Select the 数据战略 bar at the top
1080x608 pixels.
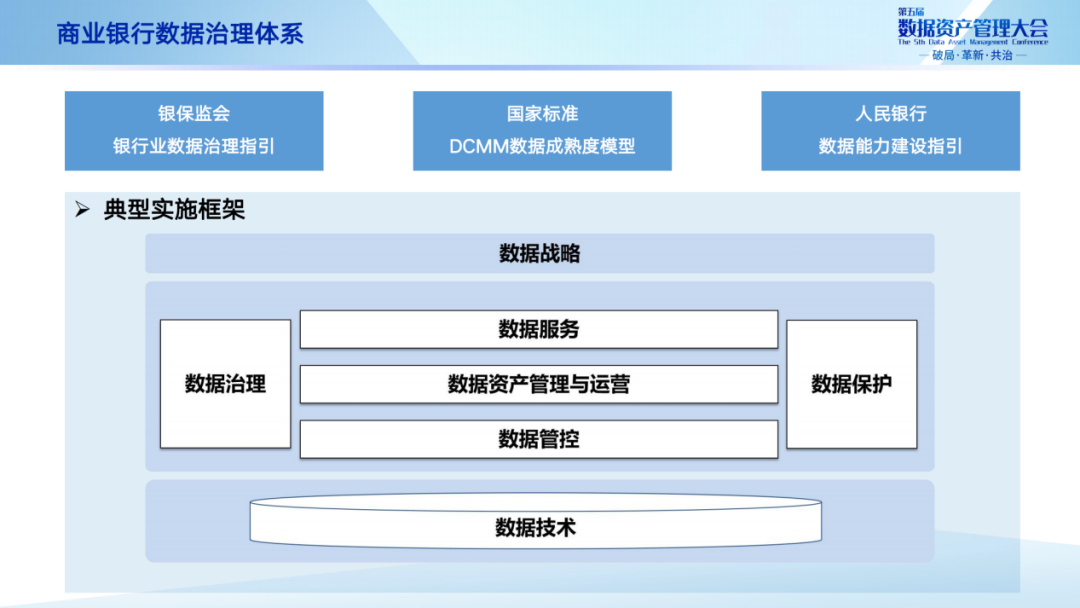(539, 253)
